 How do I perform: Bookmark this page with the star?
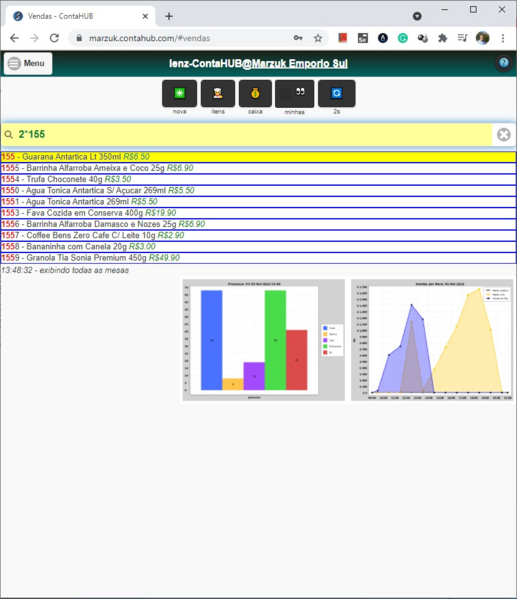pos(318,38)
